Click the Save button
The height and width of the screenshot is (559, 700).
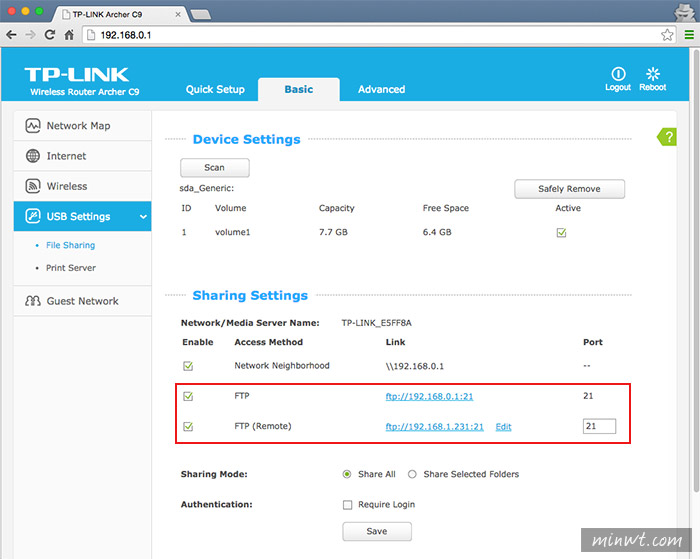[377, 531]
